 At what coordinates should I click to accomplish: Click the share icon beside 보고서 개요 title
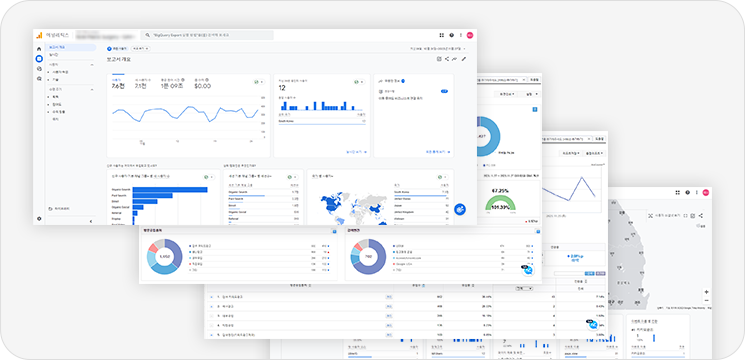447,59
